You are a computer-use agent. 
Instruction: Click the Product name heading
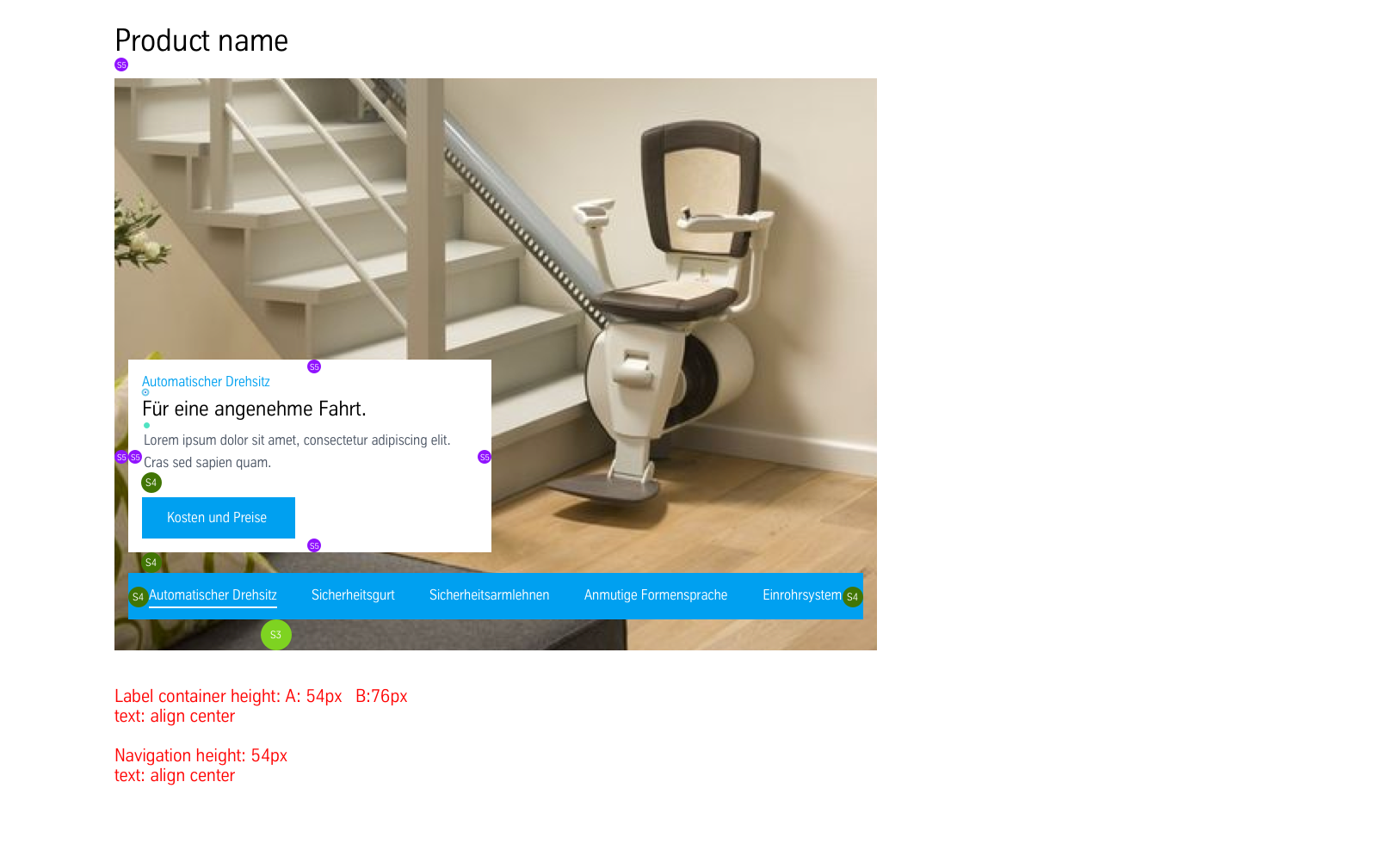point(201,40)
